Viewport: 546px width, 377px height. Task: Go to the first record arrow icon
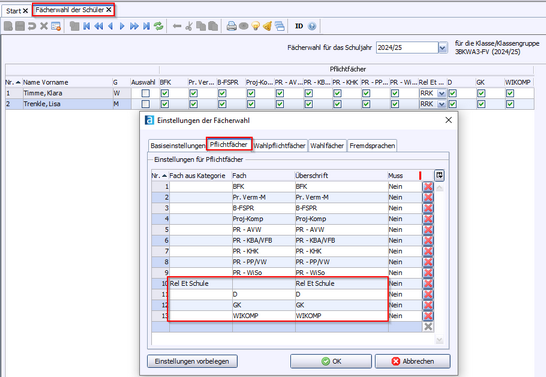click(86, 26)
